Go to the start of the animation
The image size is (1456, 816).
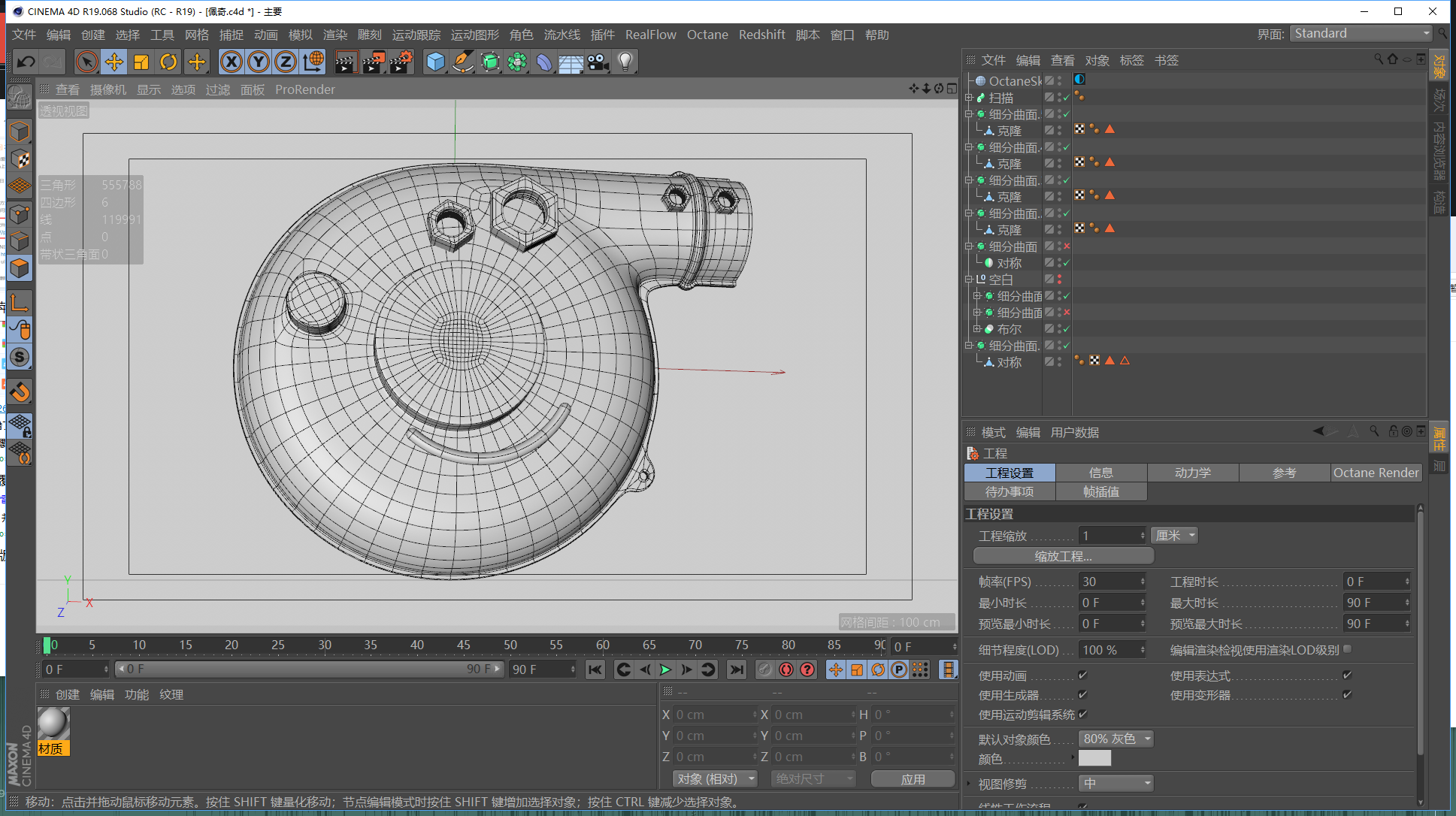point(595,669)
